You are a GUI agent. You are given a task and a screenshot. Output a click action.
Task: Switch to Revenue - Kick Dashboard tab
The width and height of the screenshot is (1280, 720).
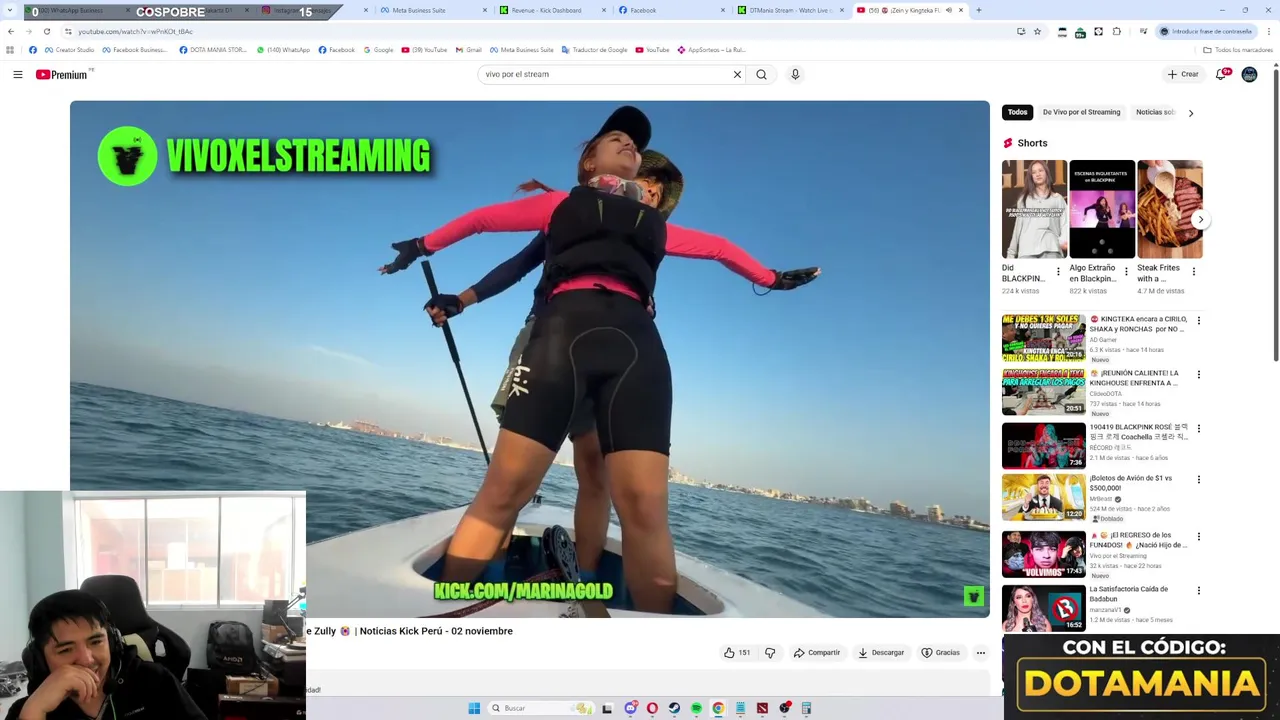(x=550, y=10)
